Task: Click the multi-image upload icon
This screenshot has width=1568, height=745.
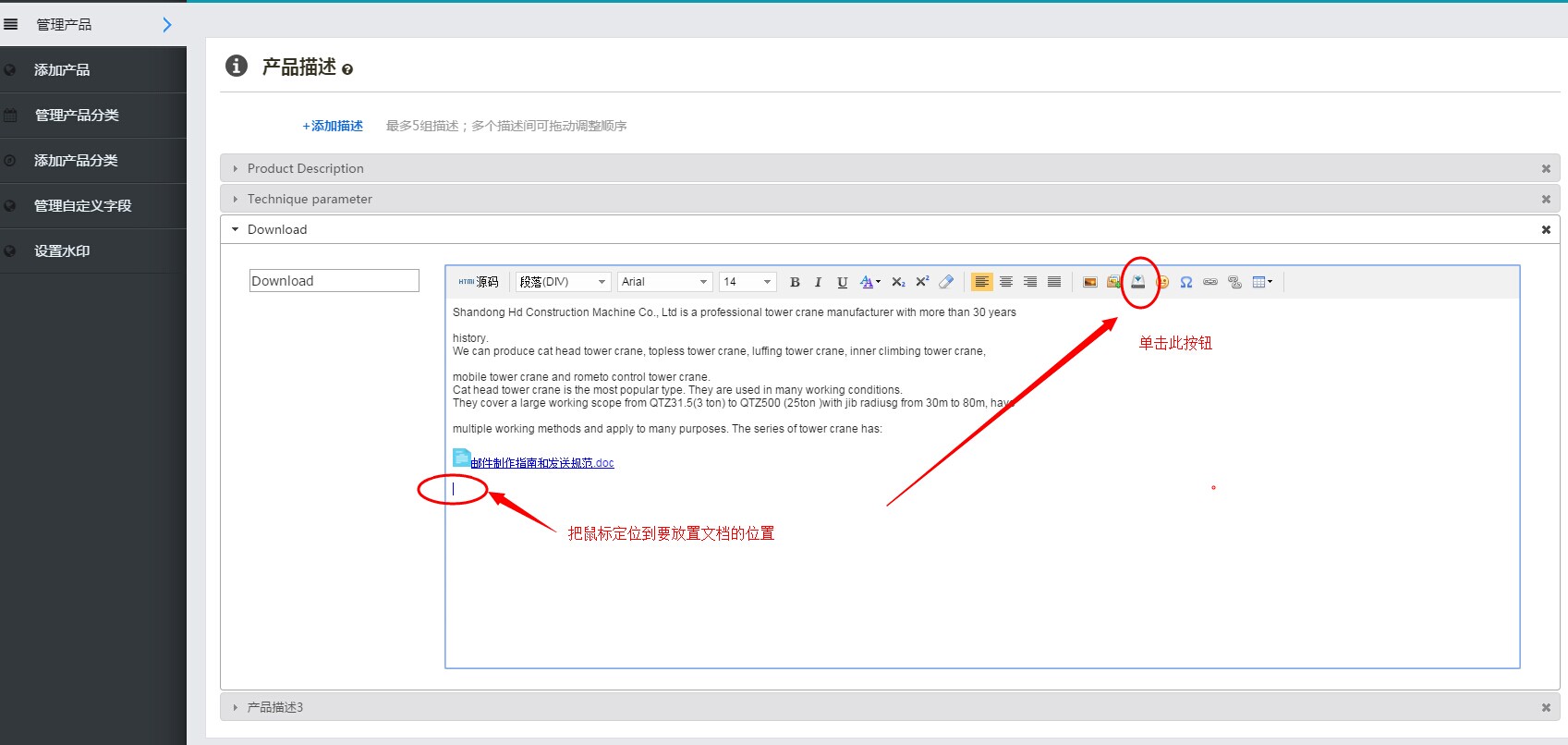Action: click(1114, 282)
